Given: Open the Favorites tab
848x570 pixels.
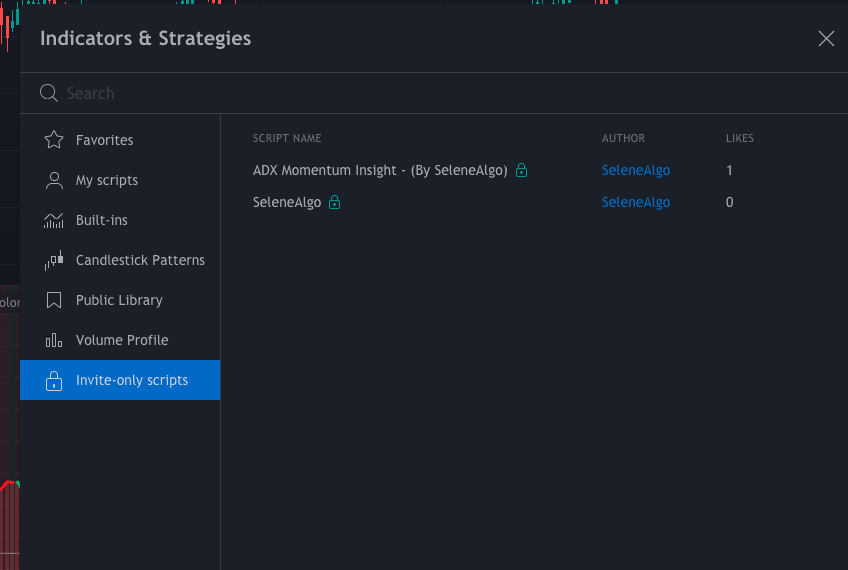Looking at the screenshot, I should (x=104, y=140).
